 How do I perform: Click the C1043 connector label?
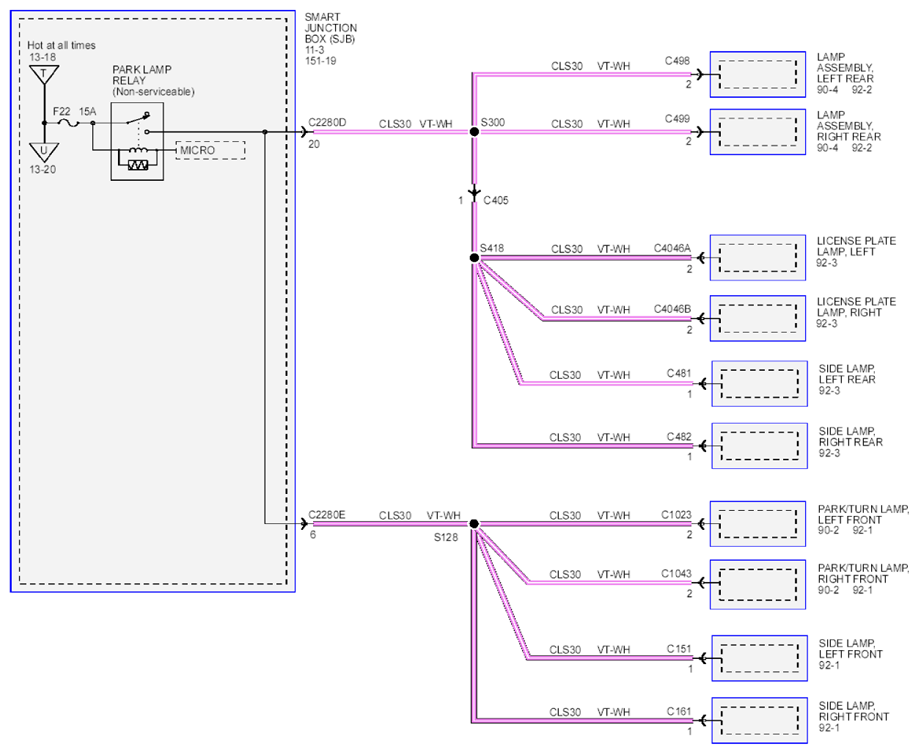pos(676,573)
